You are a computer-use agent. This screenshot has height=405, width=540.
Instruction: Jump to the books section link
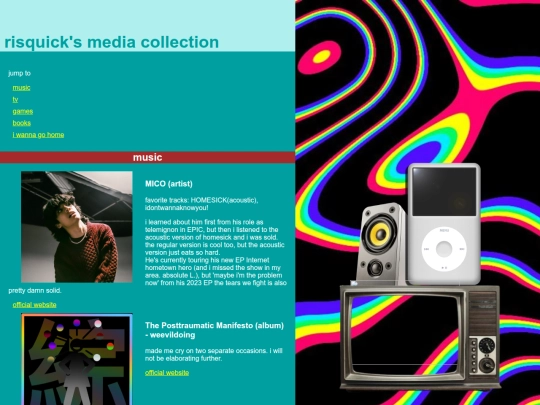point(22,123)
